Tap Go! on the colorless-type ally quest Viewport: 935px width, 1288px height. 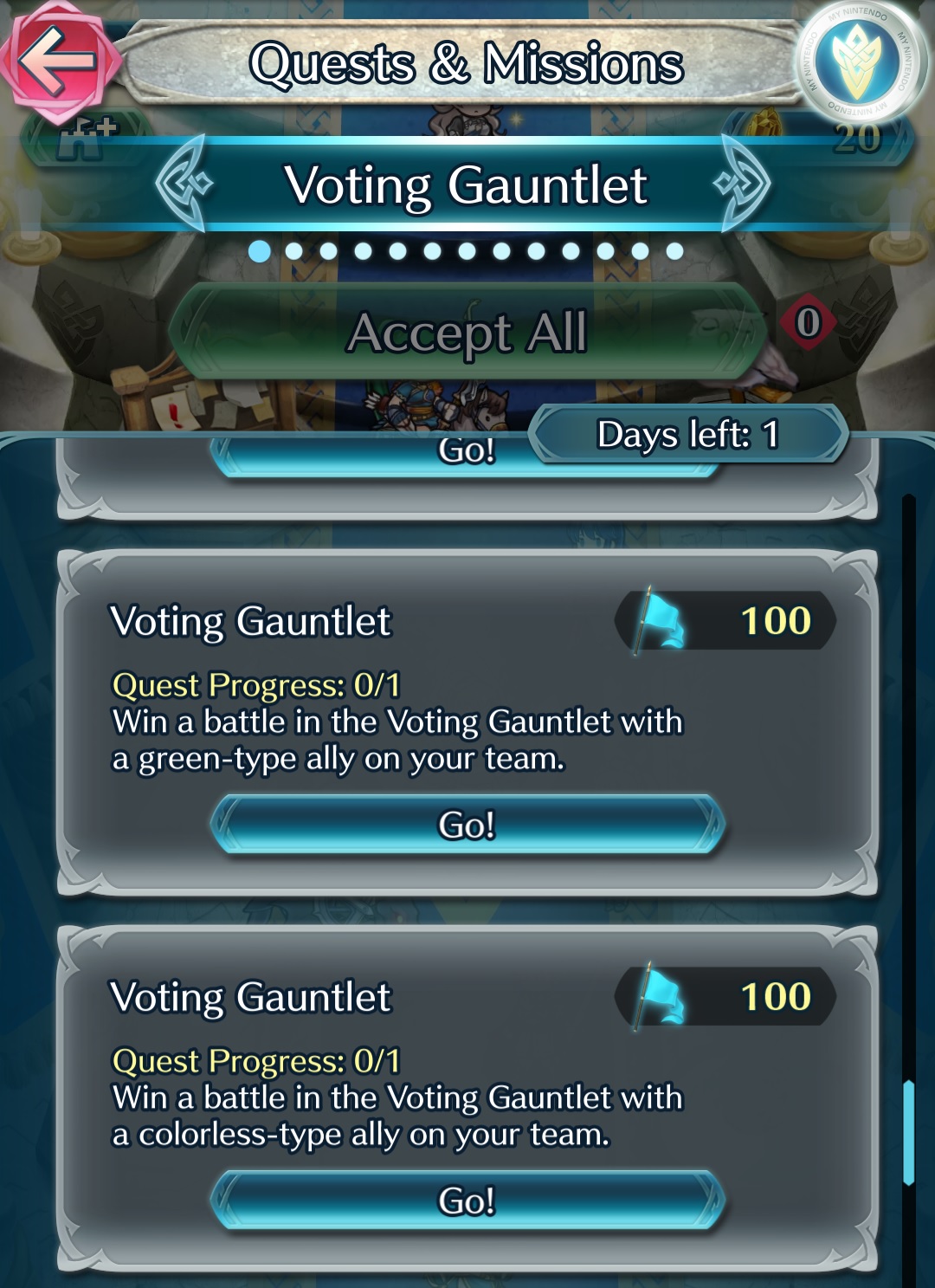pos(467,1201)
